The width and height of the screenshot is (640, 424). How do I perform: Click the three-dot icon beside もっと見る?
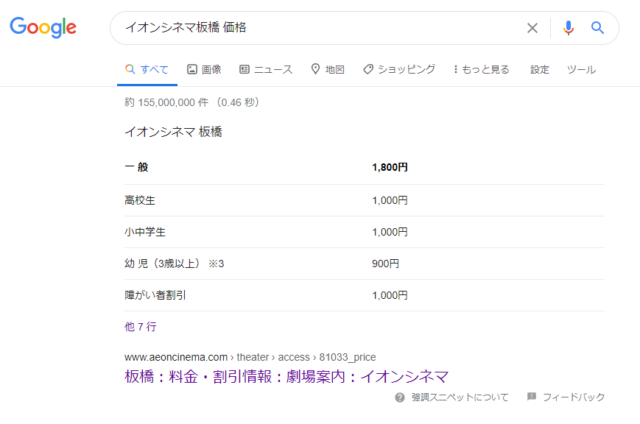[456, 69]
